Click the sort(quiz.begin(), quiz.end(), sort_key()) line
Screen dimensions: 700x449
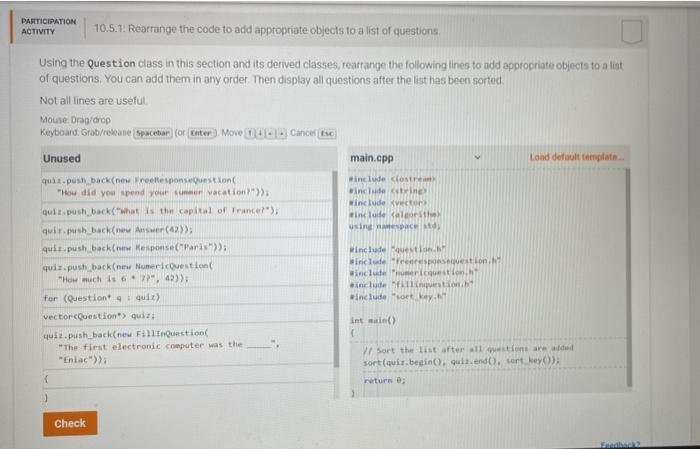click(x=462, y=361)
